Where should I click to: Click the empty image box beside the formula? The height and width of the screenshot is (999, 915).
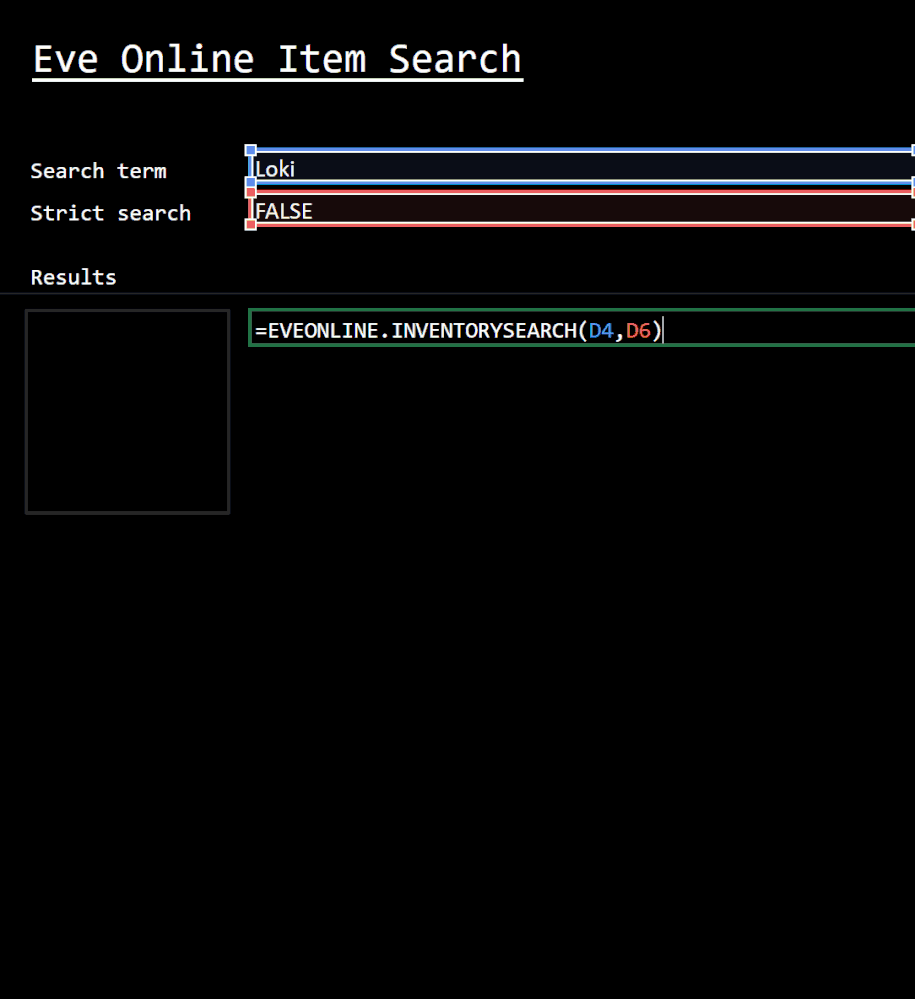tap(127, 412)
